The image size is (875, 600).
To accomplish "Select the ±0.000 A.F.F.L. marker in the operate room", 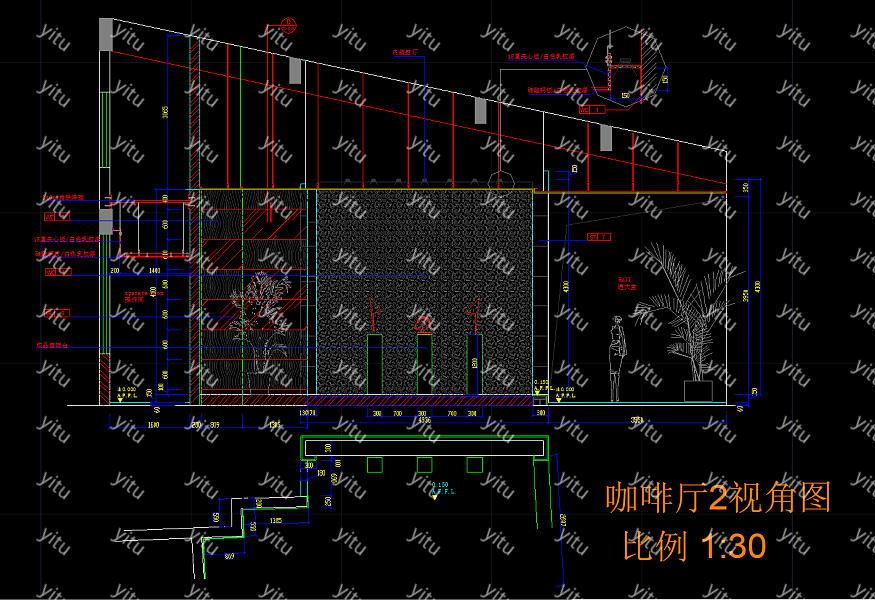I will click(x=126, y=393).
